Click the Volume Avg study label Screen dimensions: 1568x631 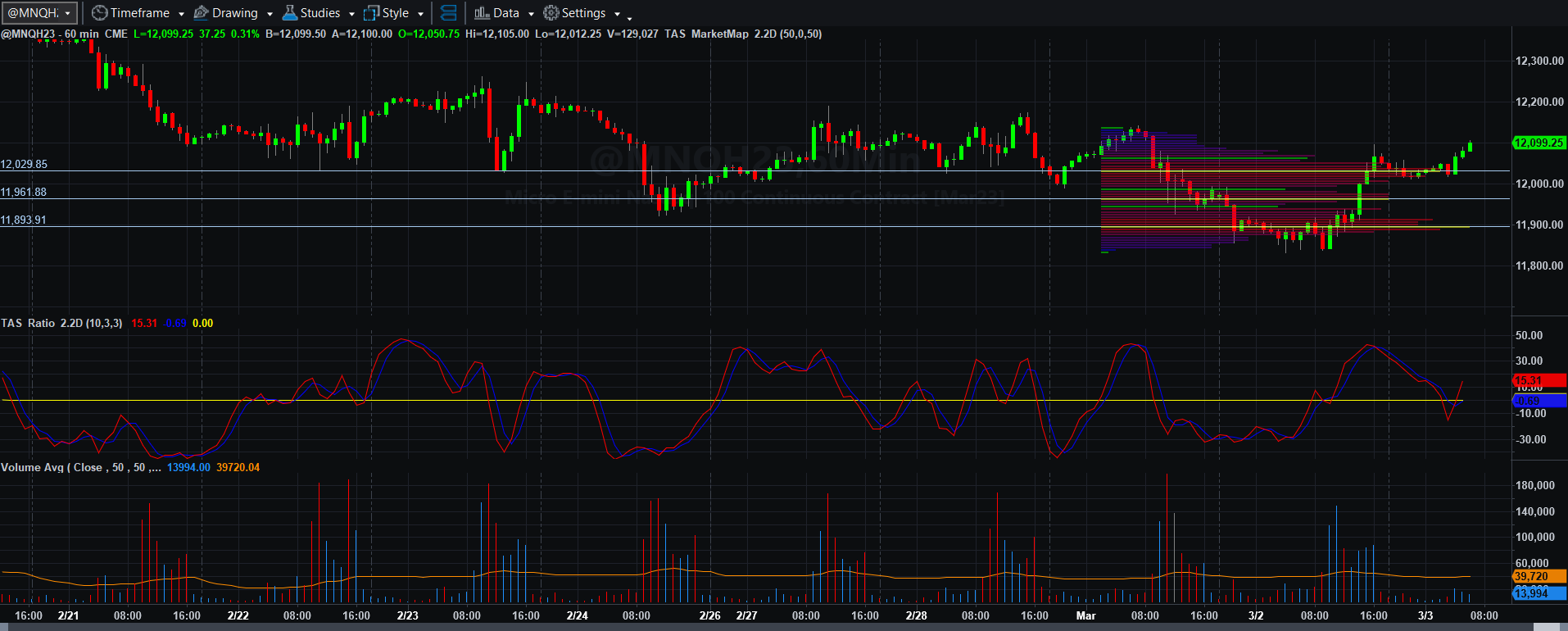pos(80,467)
